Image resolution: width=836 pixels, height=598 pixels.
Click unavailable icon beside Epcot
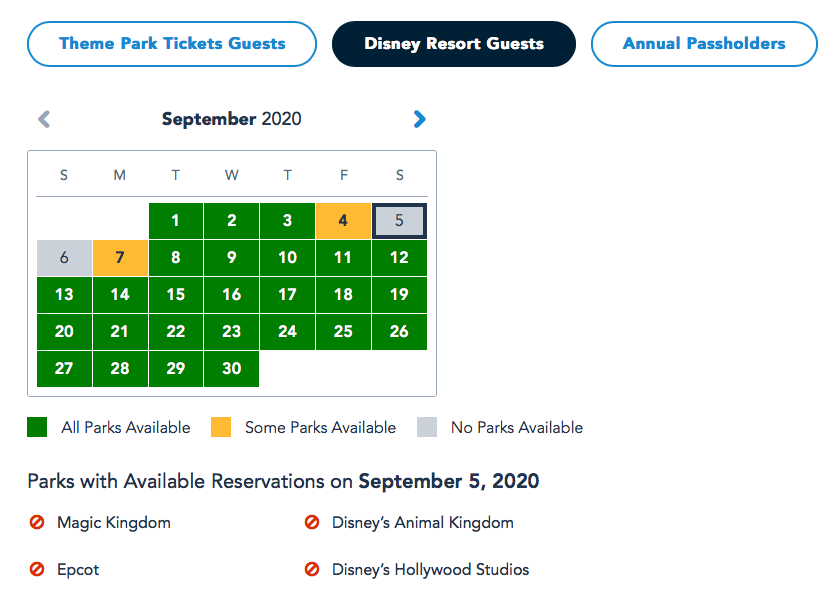tap(37, 569)
